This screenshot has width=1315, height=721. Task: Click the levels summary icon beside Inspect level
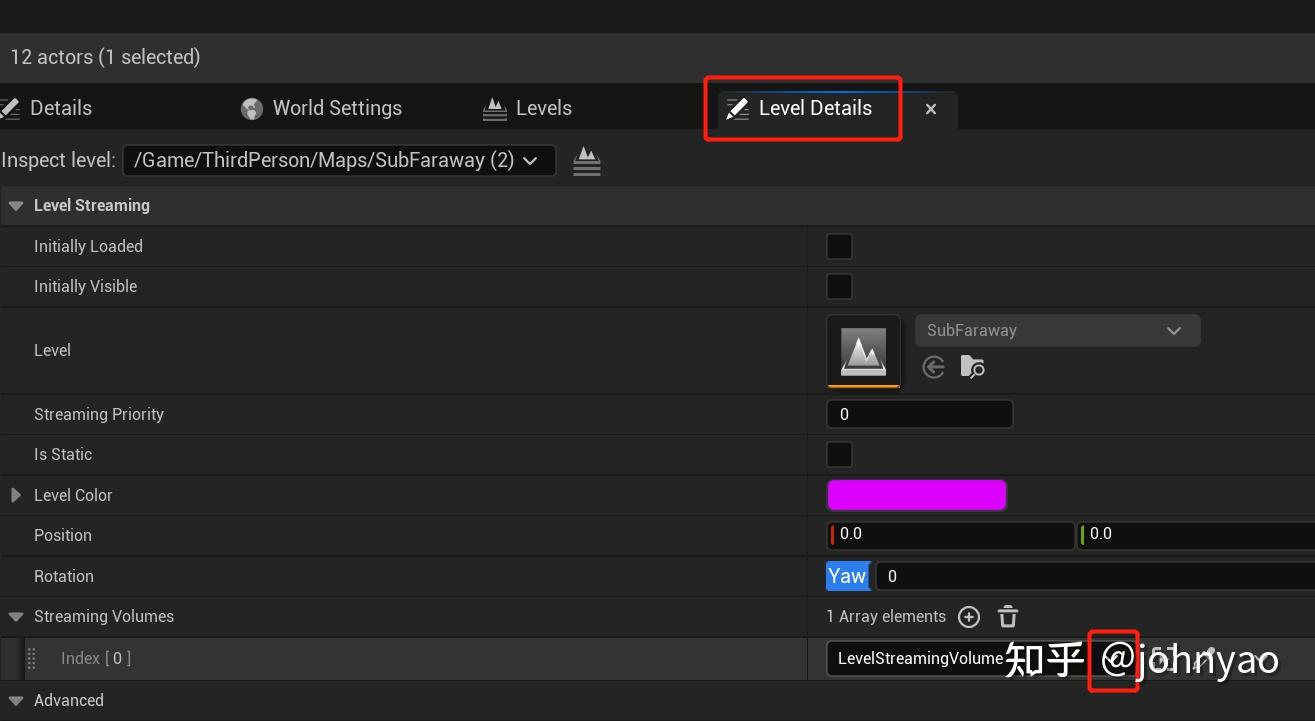[587, 160]
